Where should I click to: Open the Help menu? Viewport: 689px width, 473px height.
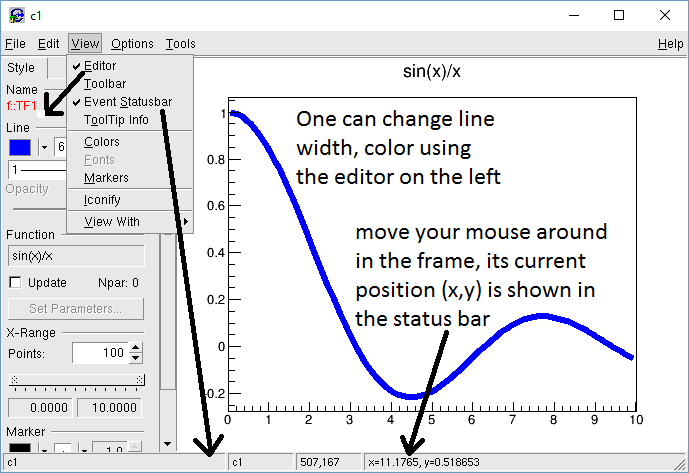670,44
